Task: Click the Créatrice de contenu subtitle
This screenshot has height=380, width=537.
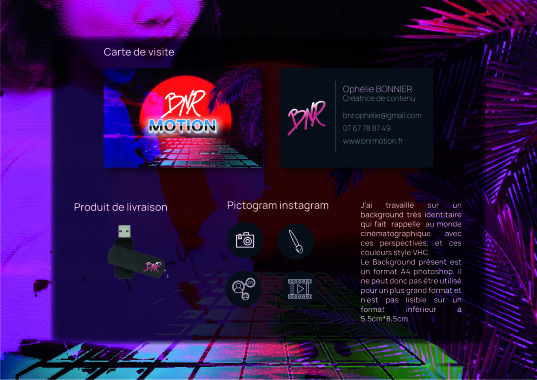Action: coord(379,98)
